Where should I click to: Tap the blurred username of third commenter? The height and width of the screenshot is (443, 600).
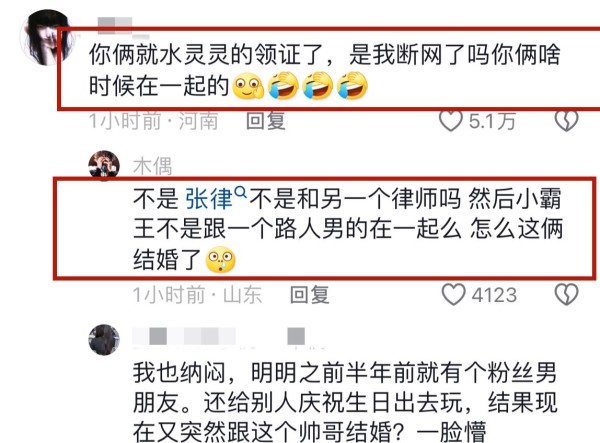219,337
